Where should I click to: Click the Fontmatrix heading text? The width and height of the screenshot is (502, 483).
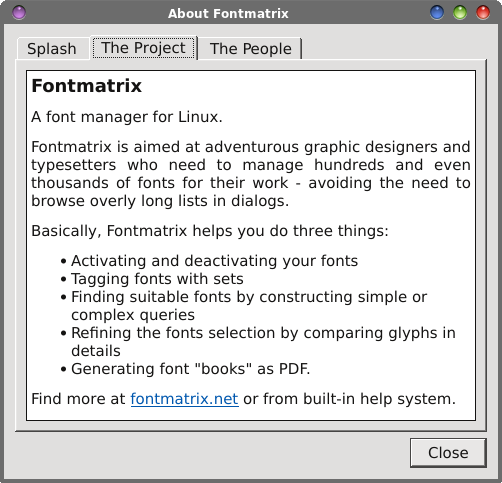click(87, 86)
